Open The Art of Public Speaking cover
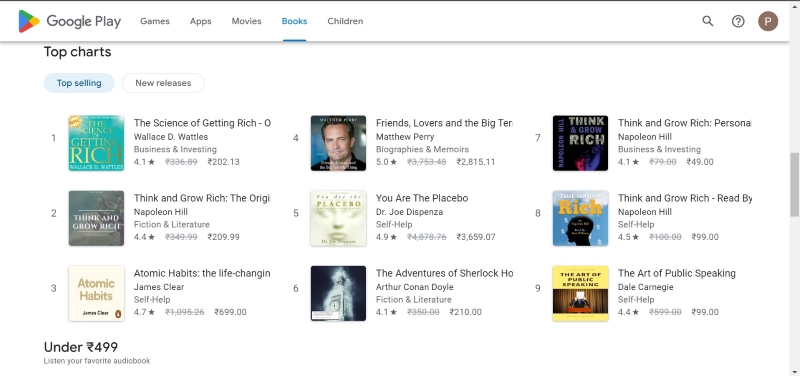This screenshot has width=800, height=376. click(x=580, y=293)
